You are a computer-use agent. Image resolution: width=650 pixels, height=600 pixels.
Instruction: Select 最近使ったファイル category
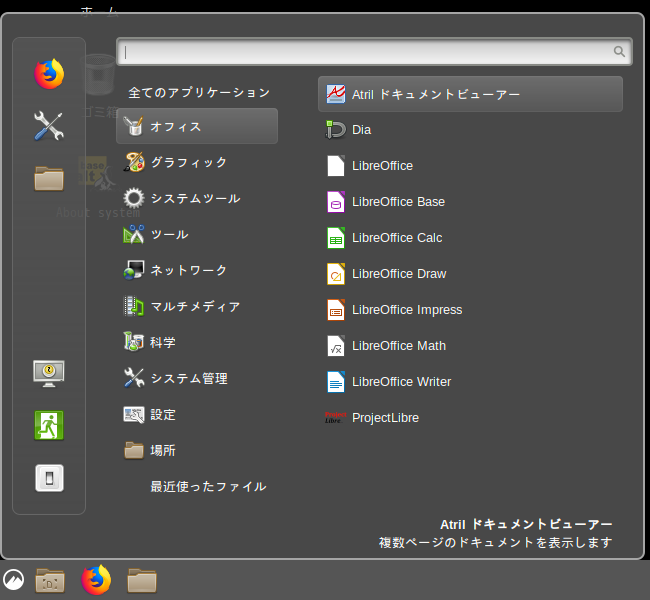click(197, 486)
